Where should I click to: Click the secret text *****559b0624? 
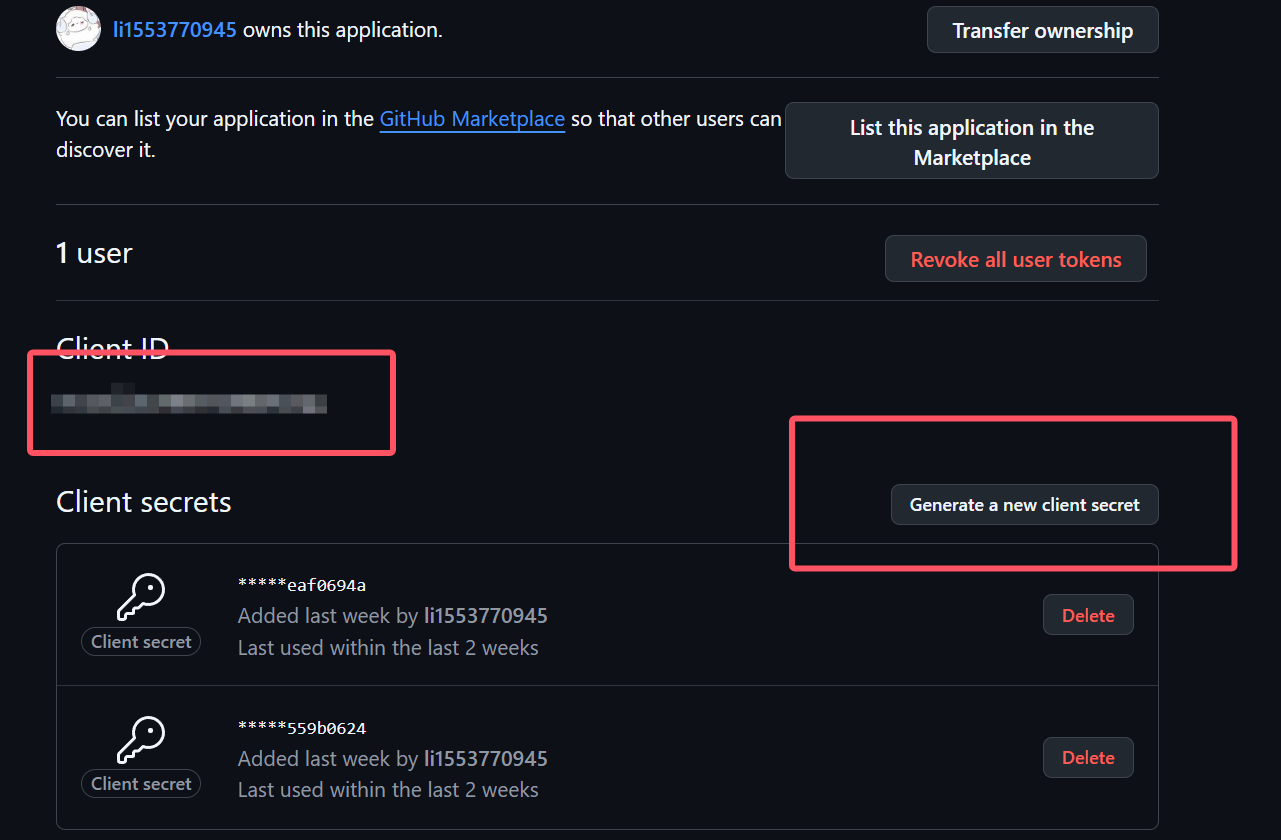click(x=302, y=728)
